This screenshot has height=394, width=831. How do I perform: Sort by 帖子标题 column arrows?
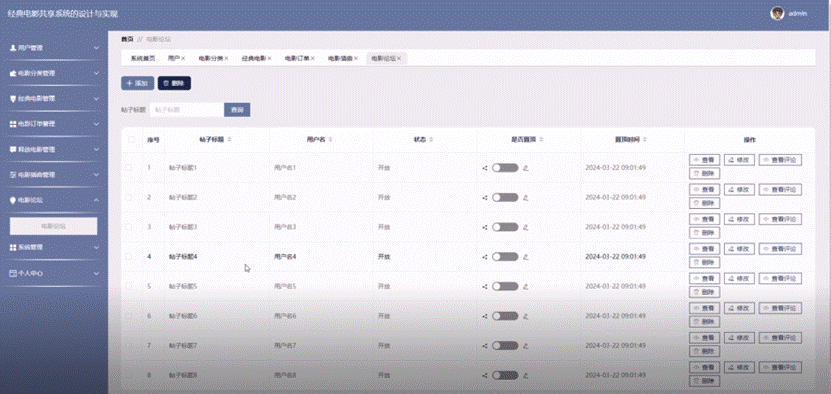(x=229, y=140)
